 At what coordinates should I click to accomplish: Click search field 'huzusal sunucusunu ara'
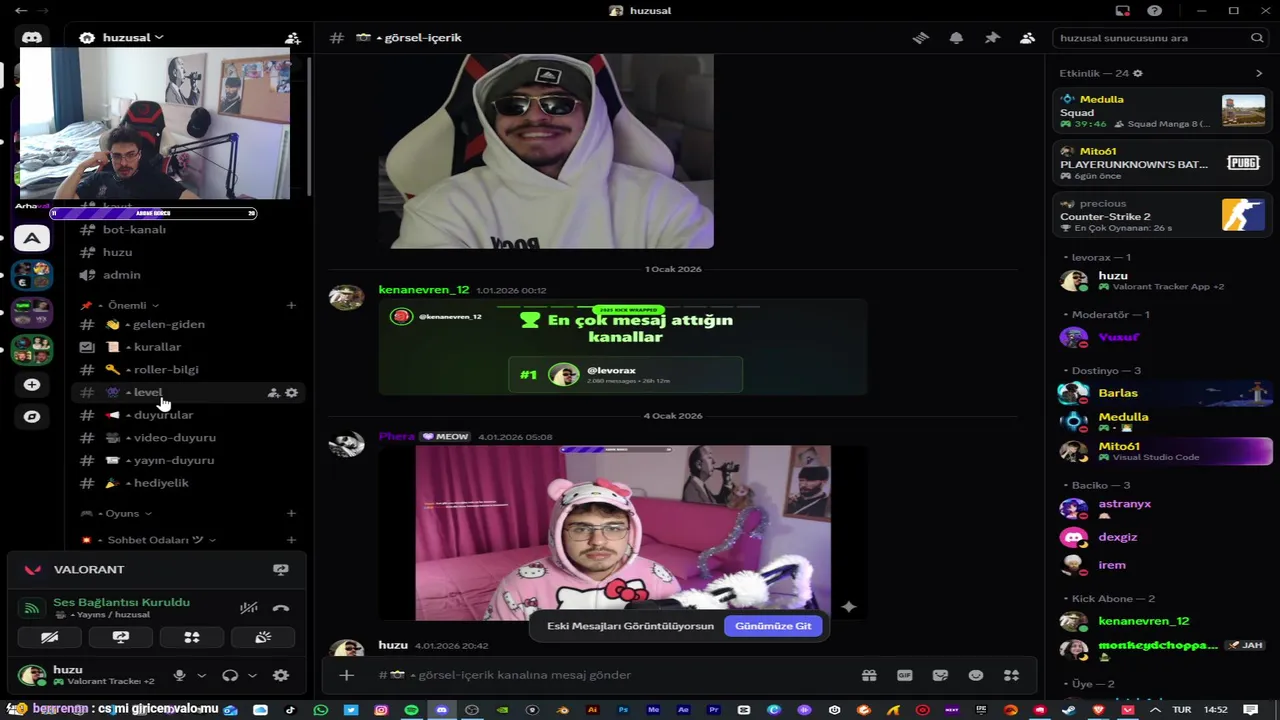[1160, 38]
